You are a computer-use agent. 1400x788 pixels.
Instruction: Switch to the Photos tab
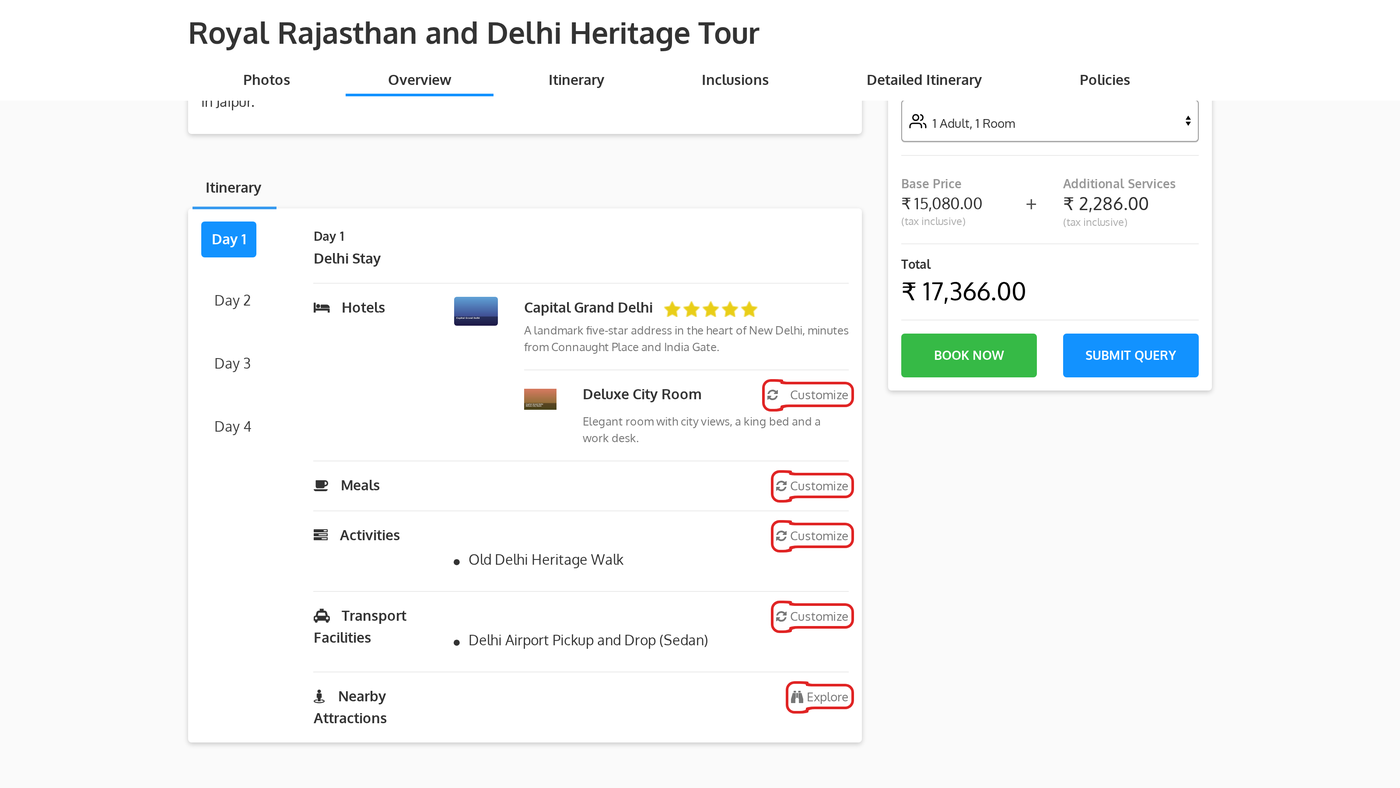tap(267, 80)
